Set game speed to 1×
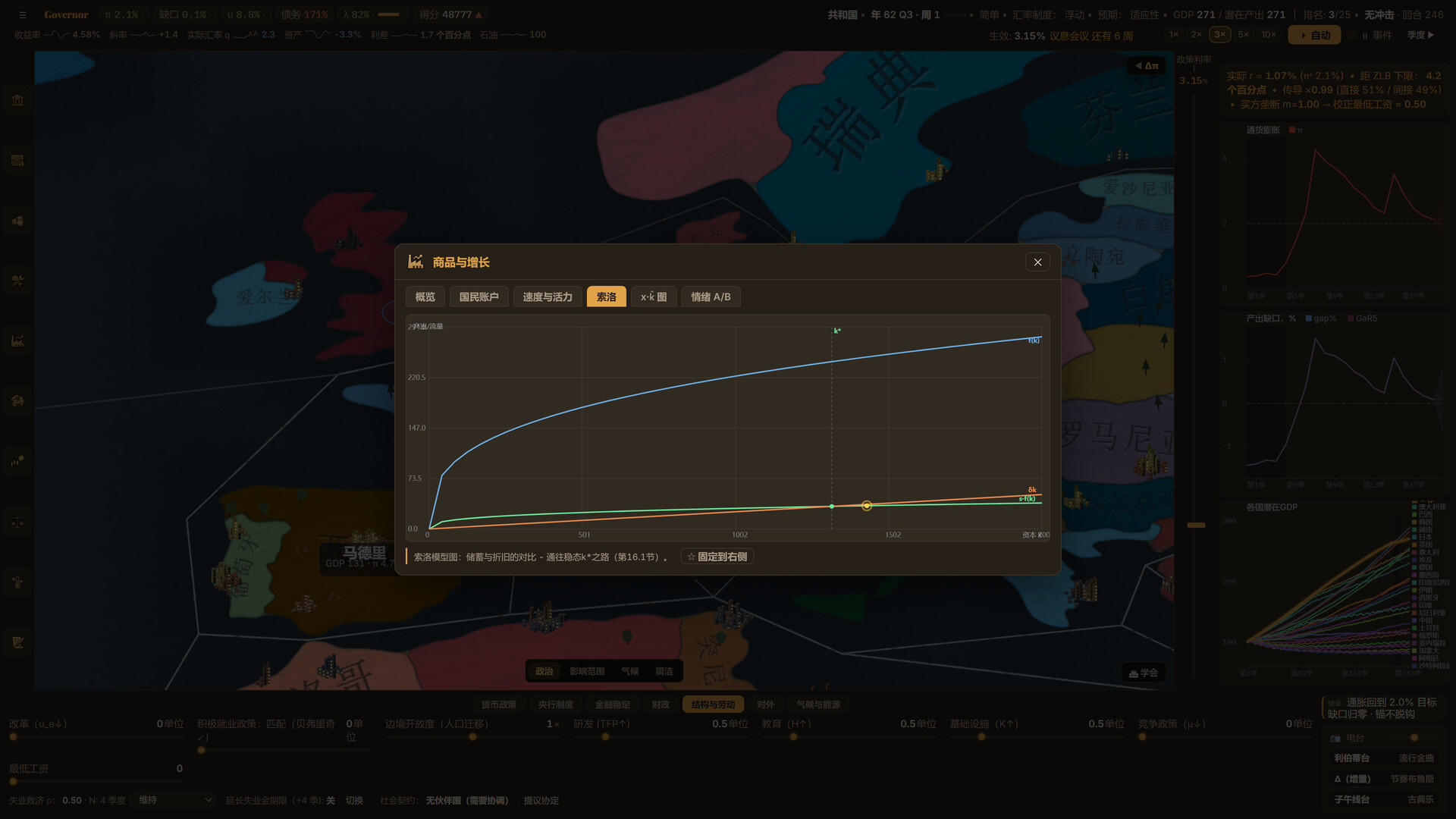Viewport: 1456px width, 819px height. pyautogui.click(x=1174, y=35)
